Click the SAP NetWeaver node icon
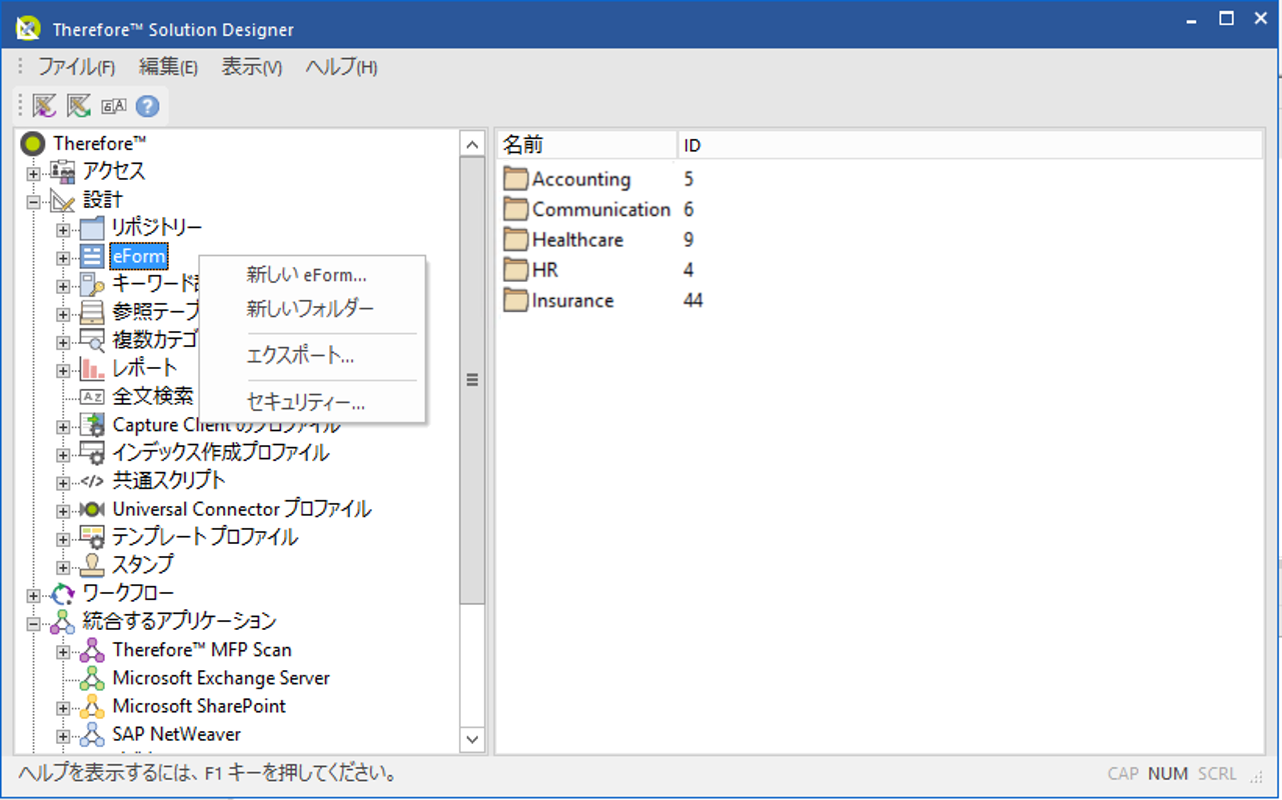 coord(92,734)
